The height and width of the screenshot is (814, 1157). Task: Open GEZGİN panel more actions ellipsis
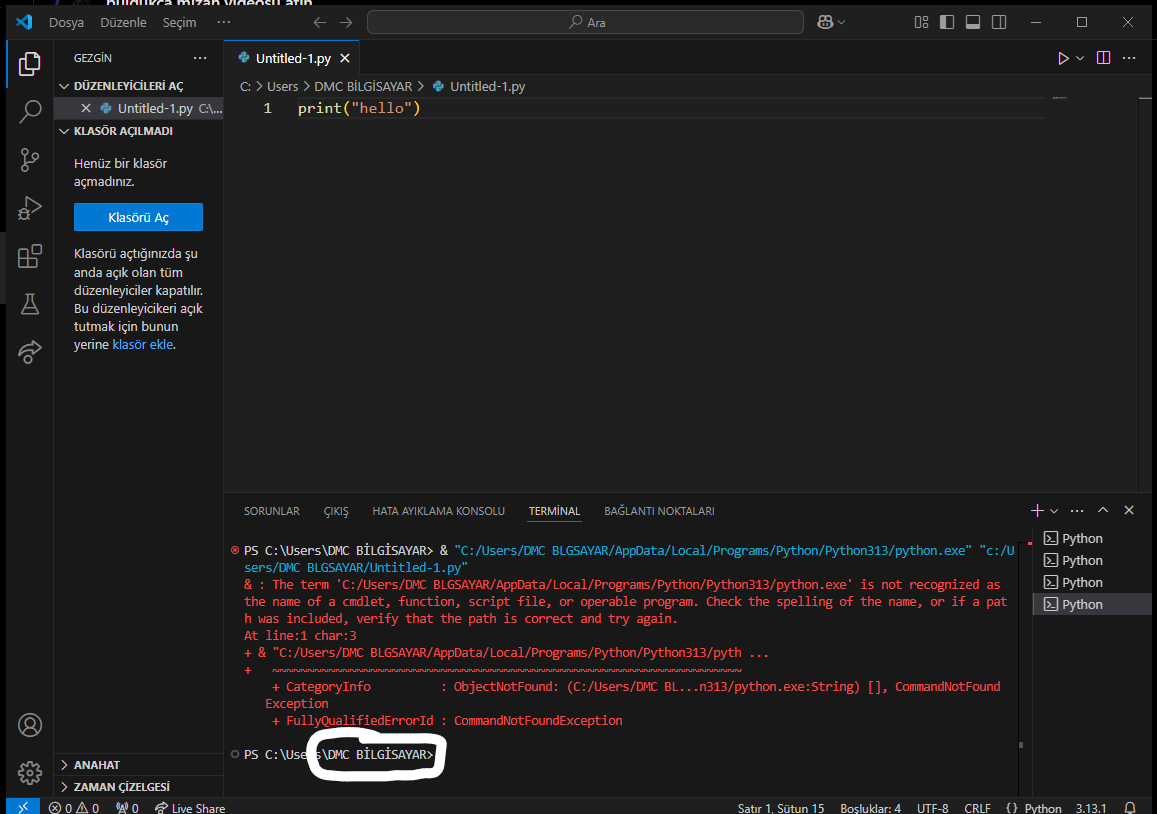tap(200, 58)
